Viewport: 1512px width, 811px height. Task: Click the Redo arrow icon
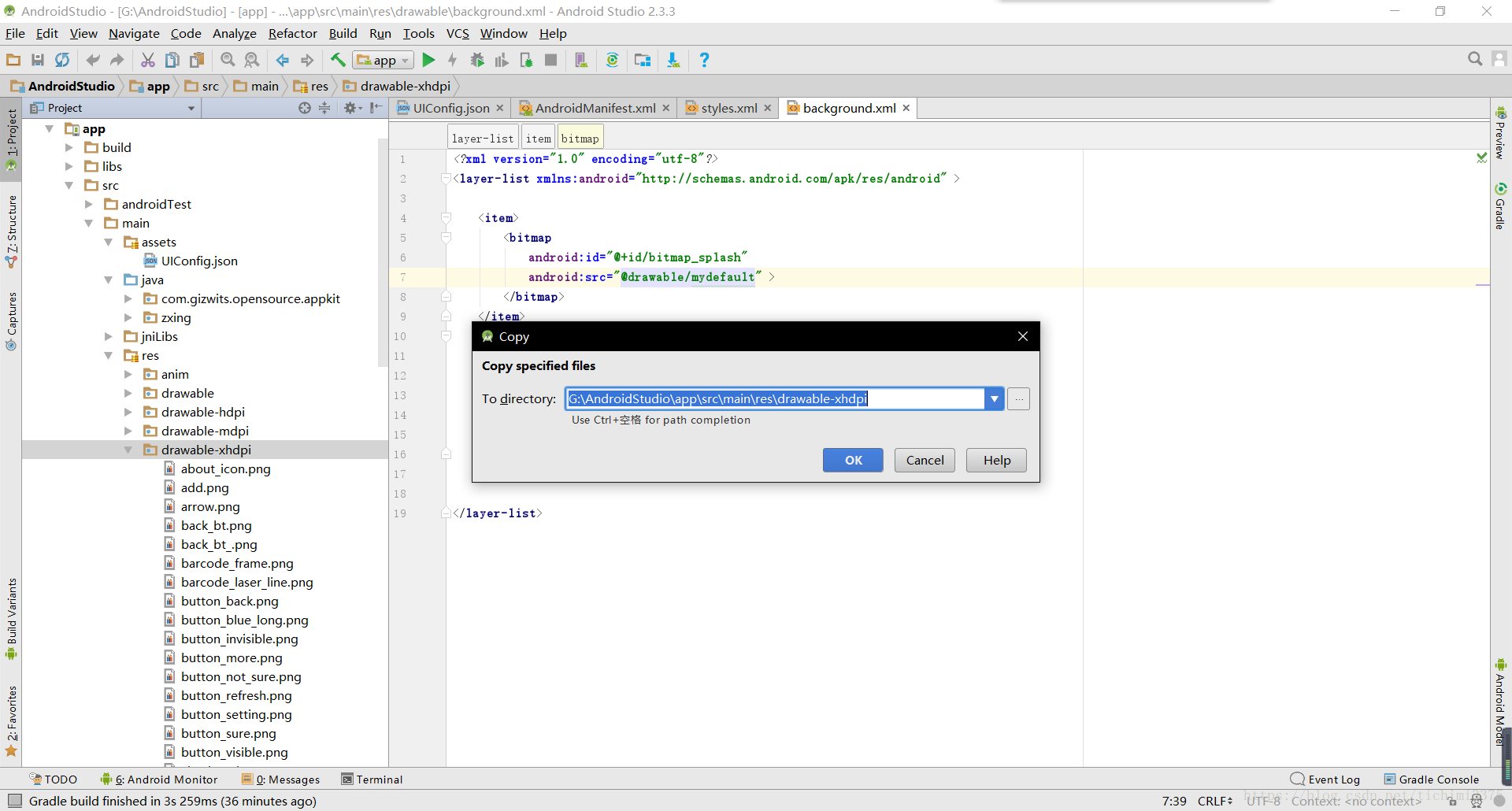point(117,60)
